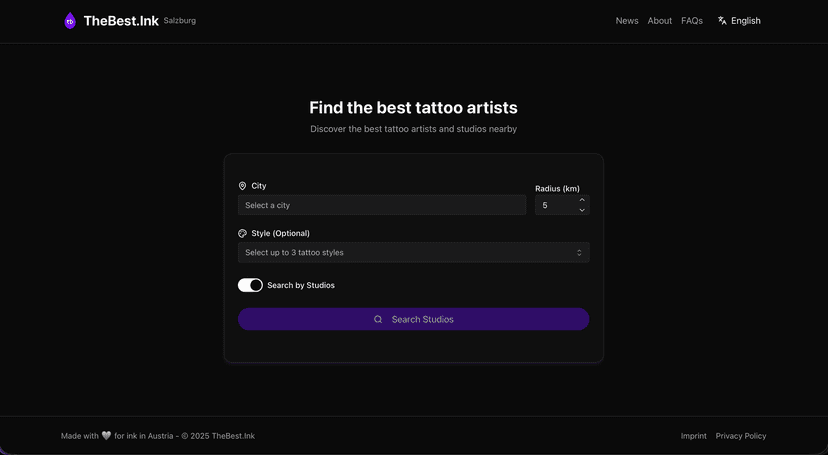
Task: Open the tattoo styles dropdown
Action: 413,253
